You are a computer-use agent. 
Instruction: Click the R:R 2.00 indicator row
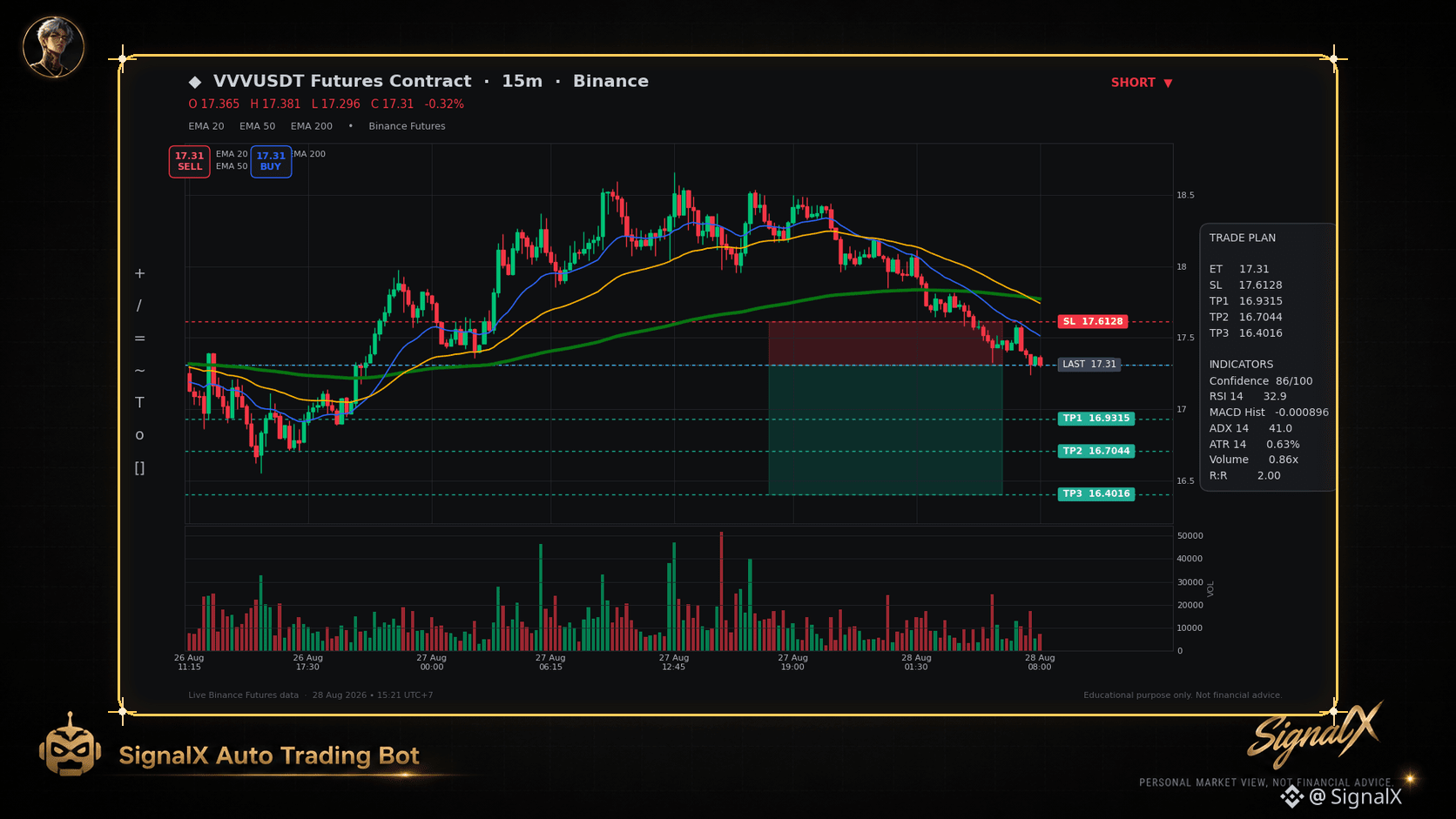(1245, 476)
